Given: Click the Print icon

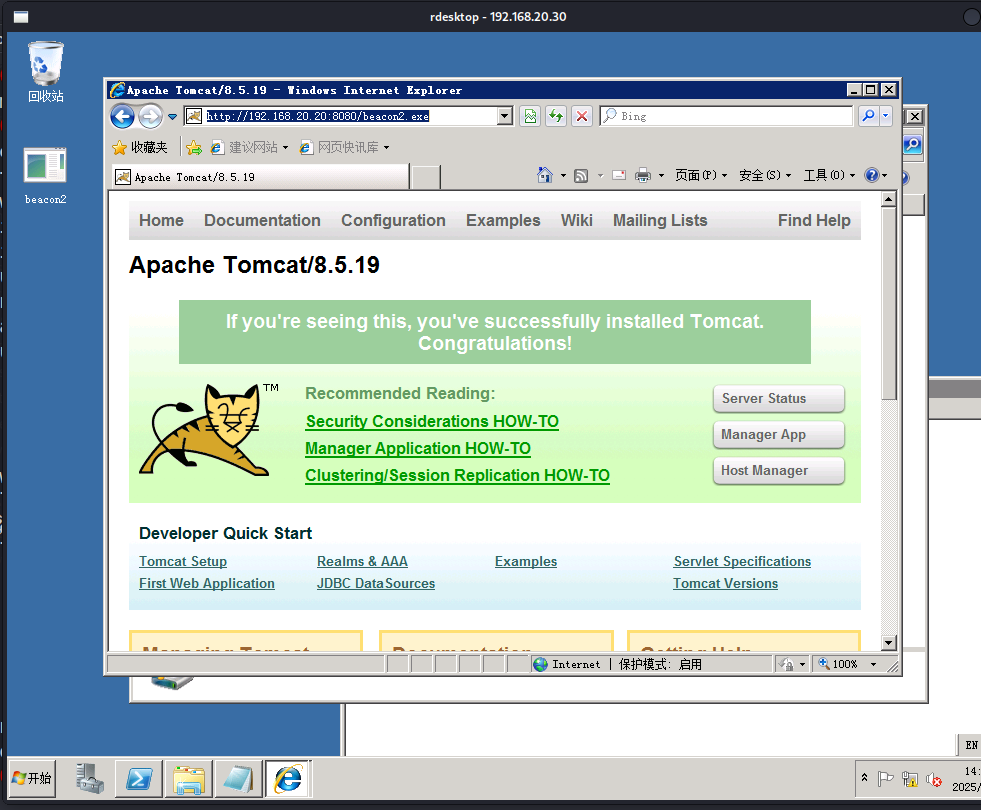Looking at the screenshot, I should [643, 176].
